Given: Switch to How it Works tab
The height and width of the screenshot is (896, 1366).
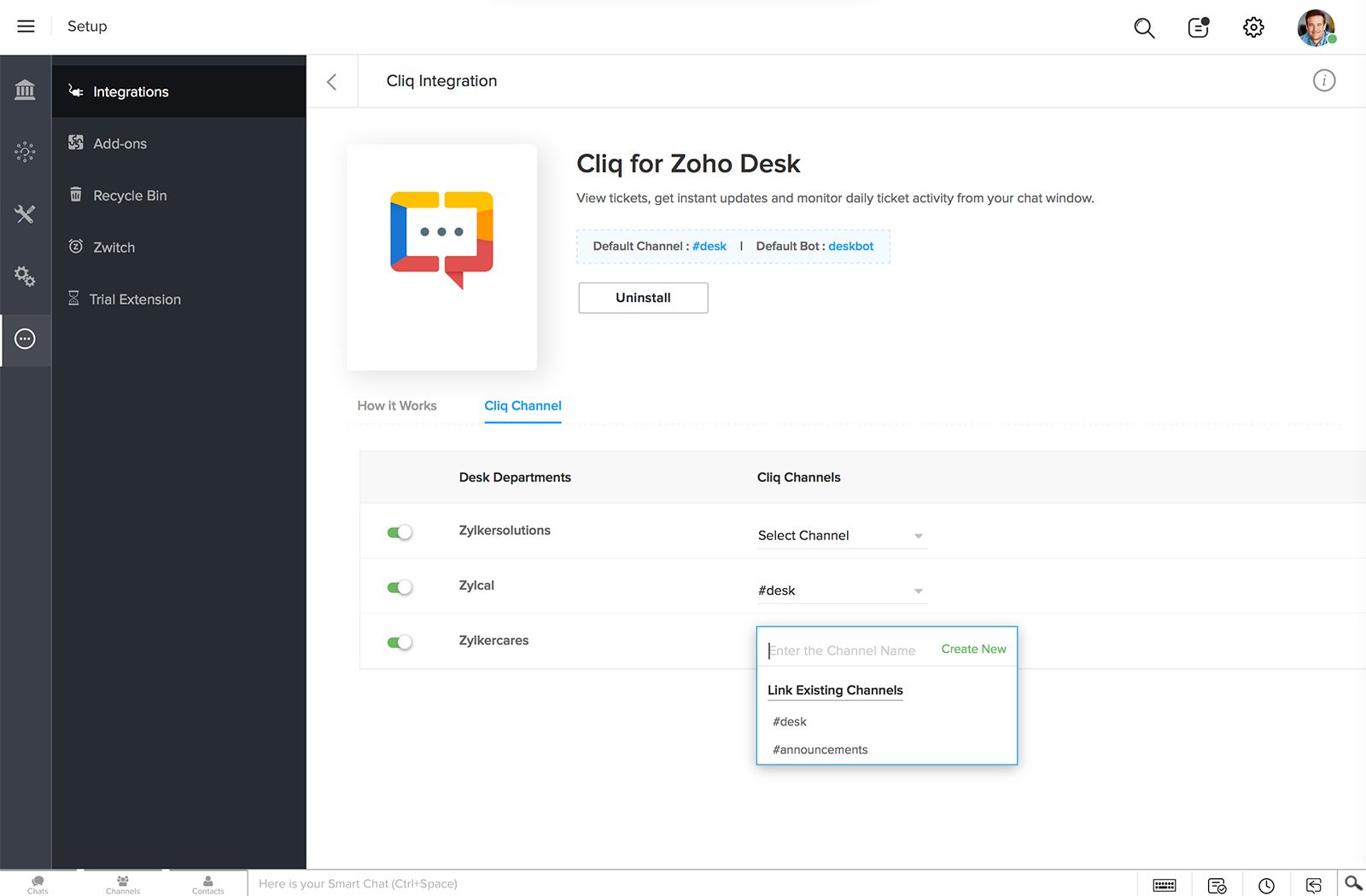Looking at the screenshot, I should (397, 406).
